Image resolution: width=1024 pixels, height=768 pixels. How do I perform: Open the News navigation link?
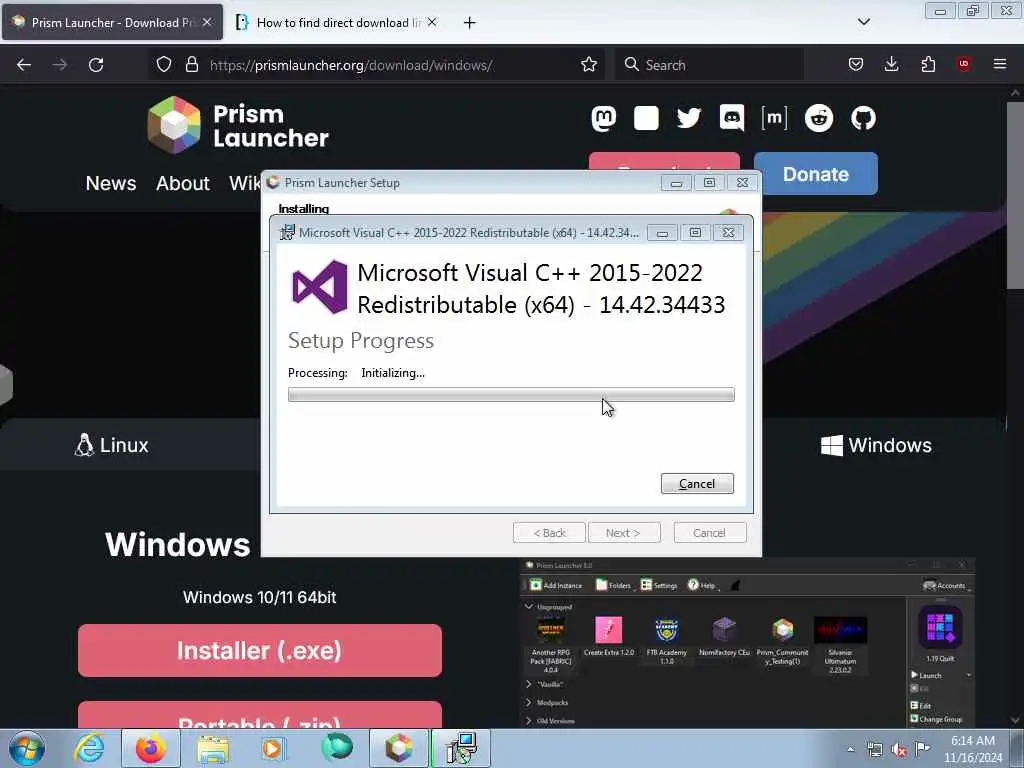pos(111,184)
